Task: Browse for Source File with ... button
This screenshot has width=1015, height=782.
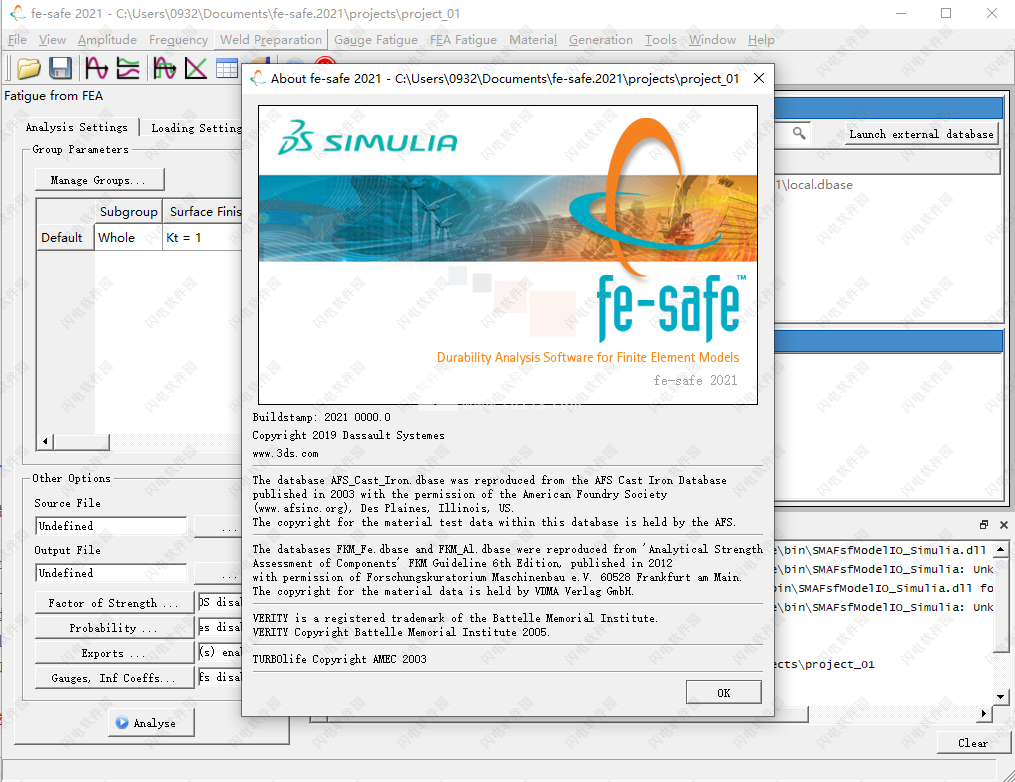Action: (220, 527)
